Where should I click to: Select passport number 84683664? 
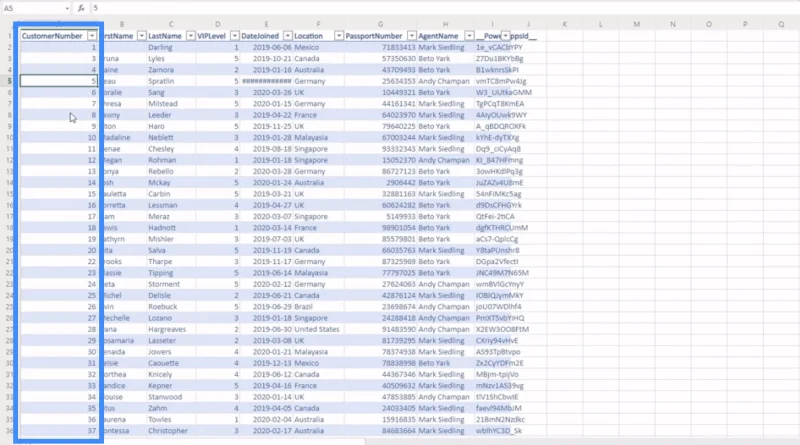[380, 430]
